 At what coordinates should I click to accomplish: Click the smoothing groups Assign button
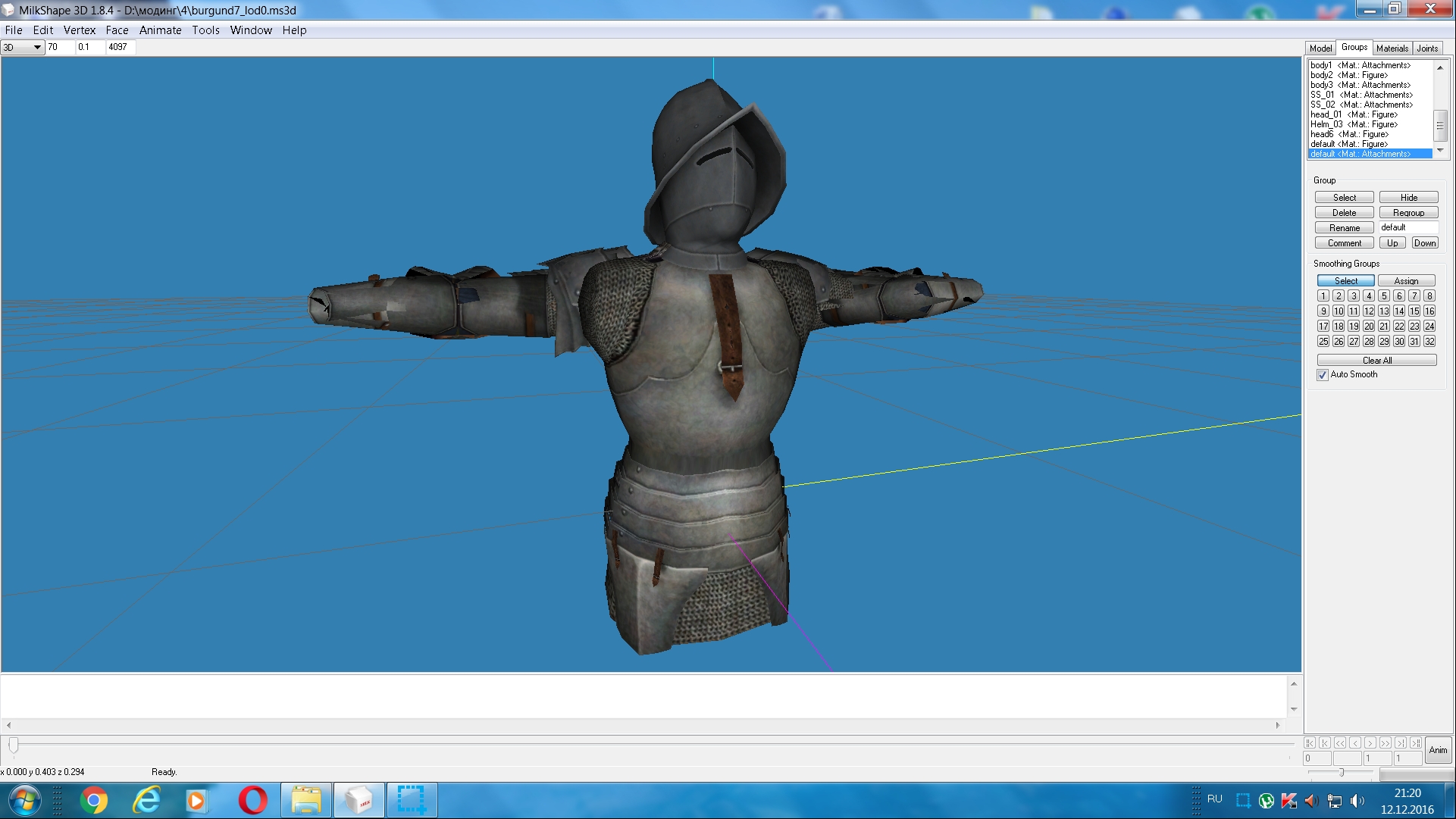tap(1406, 281)
